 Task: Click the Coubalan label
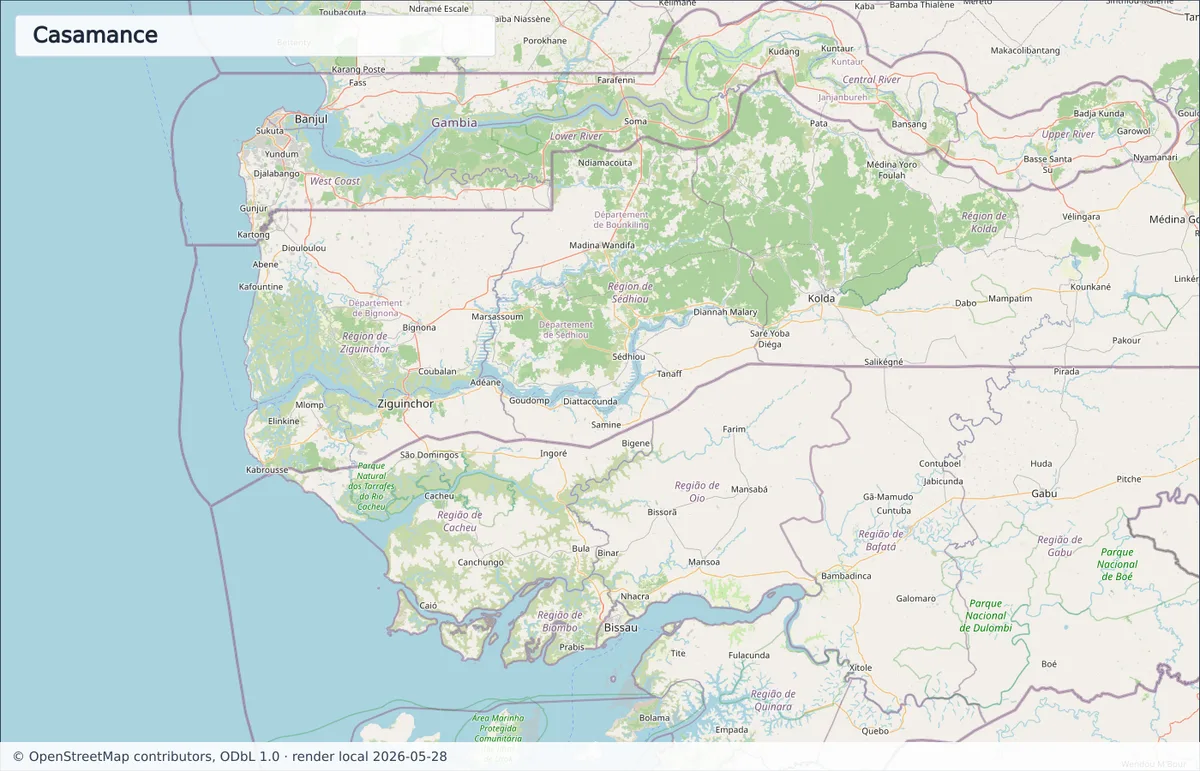(438, 370)
